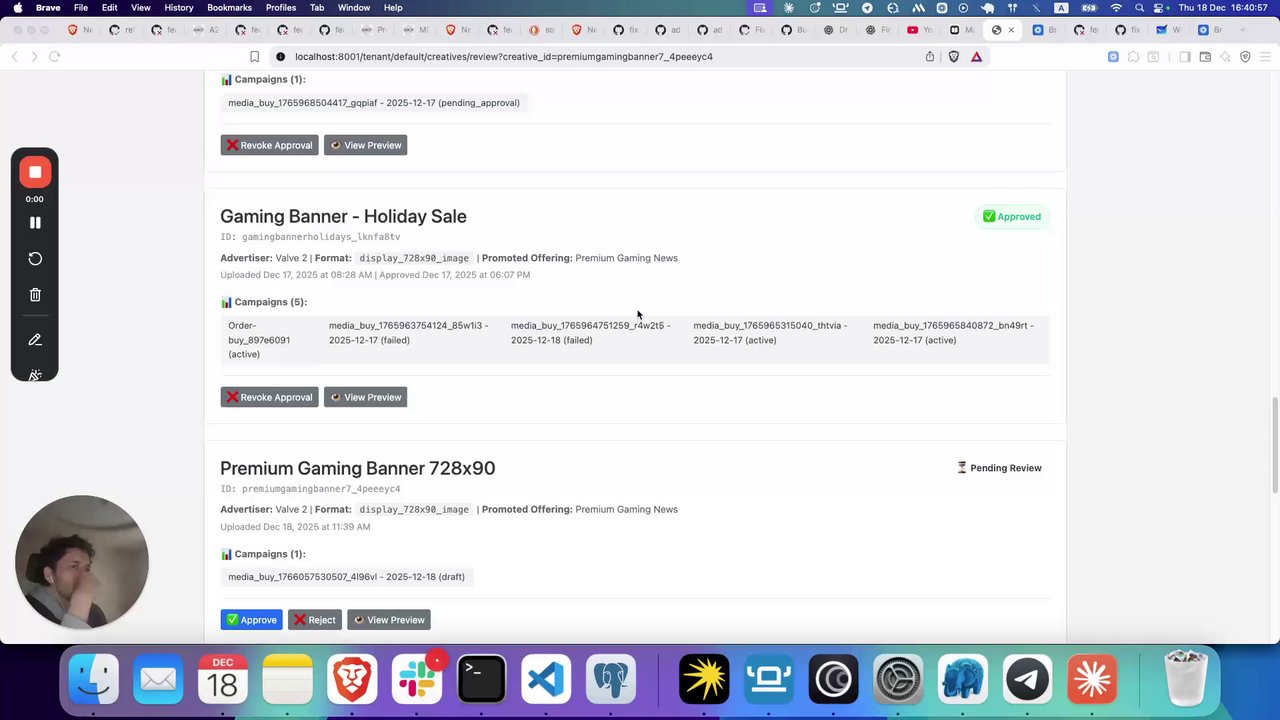Screen dimensions: 1280x720
Task: Click the localhost URL address bar
Action: (504, 57)
